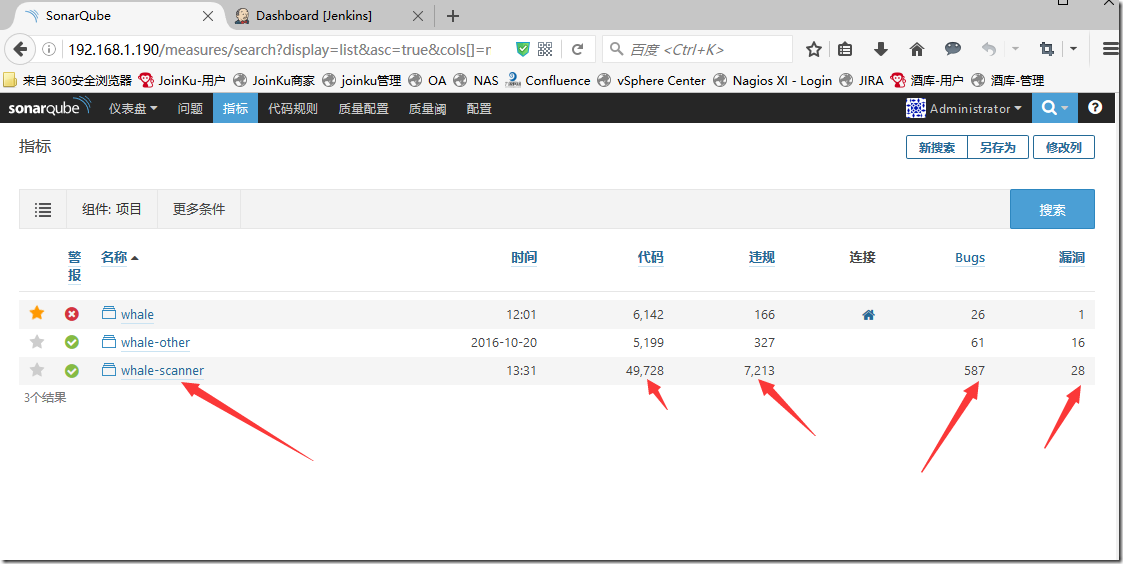Screen dimensions: 1123x564
Task: Click the blue 搜索 button
Action: pyautogui.click(x=1052, y=209)
